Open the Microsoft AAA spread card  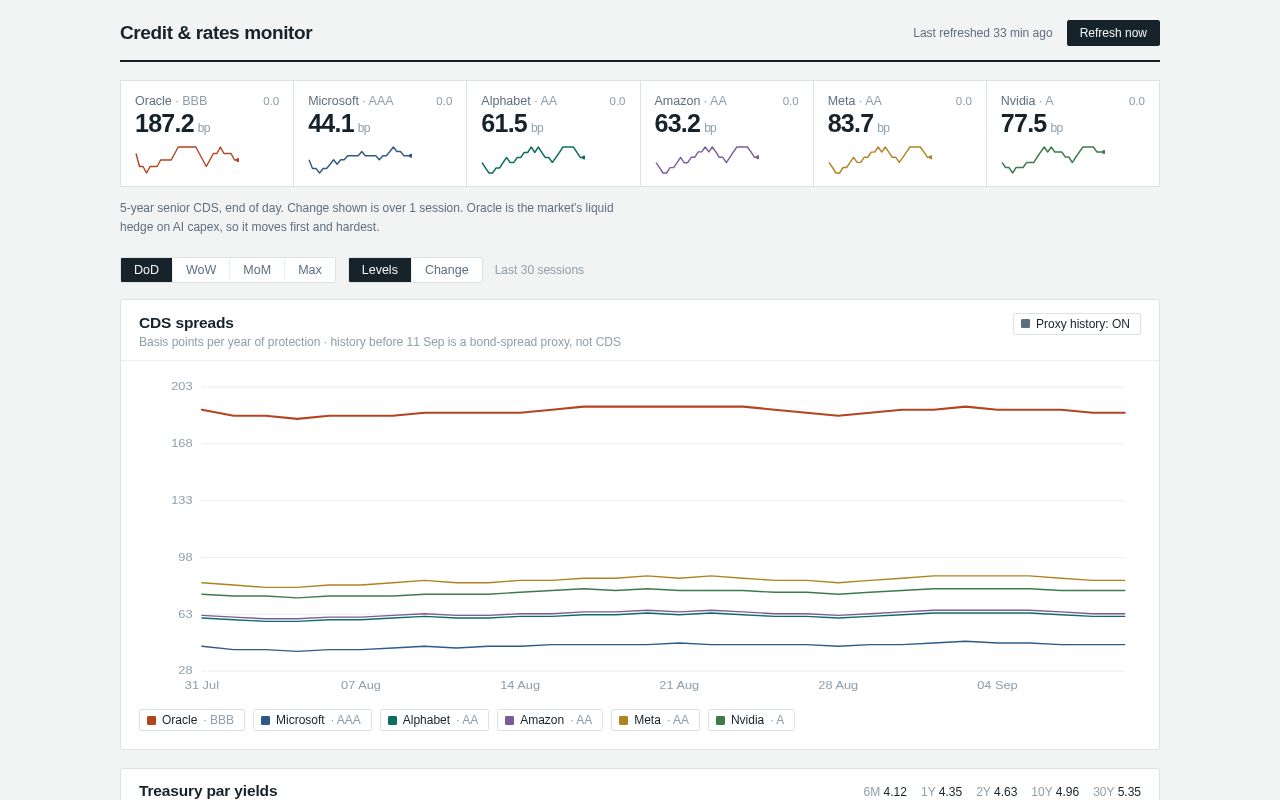click(380, 133)
